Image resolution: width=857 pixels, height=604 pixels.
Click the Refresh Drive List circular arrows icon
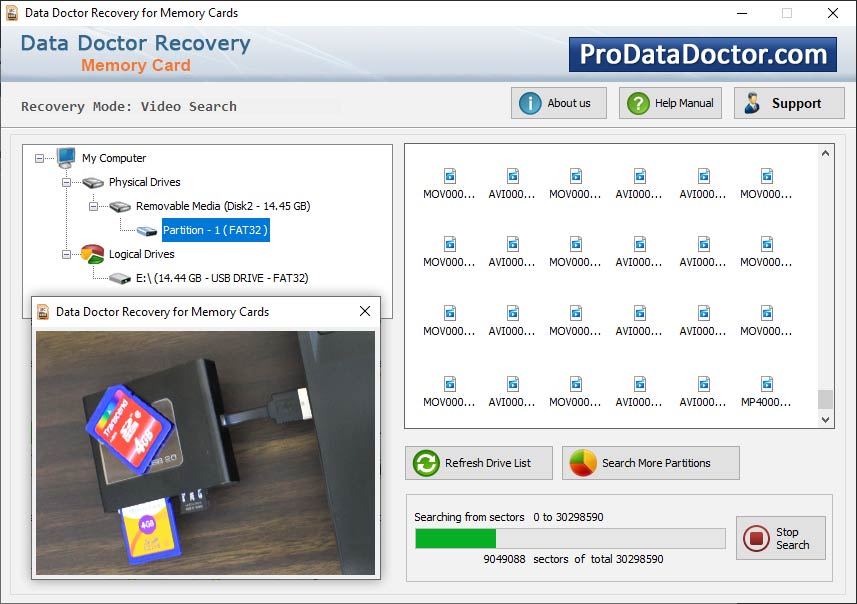[425, 462]
